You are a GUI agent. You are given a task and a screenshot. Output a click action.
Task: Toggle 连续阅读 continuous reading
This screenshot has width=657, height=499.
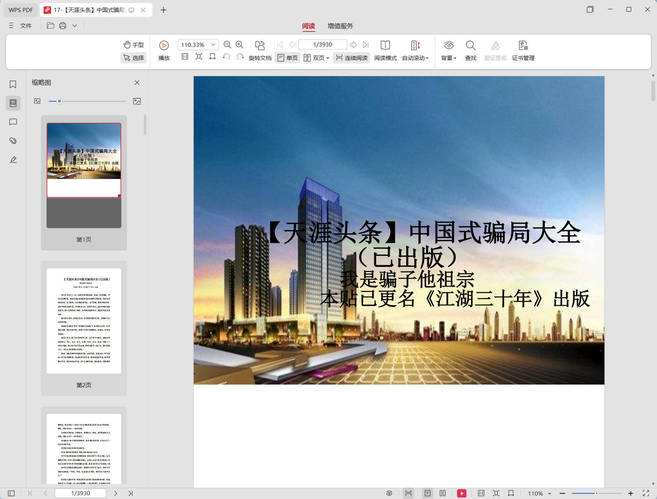pos(350,58)
